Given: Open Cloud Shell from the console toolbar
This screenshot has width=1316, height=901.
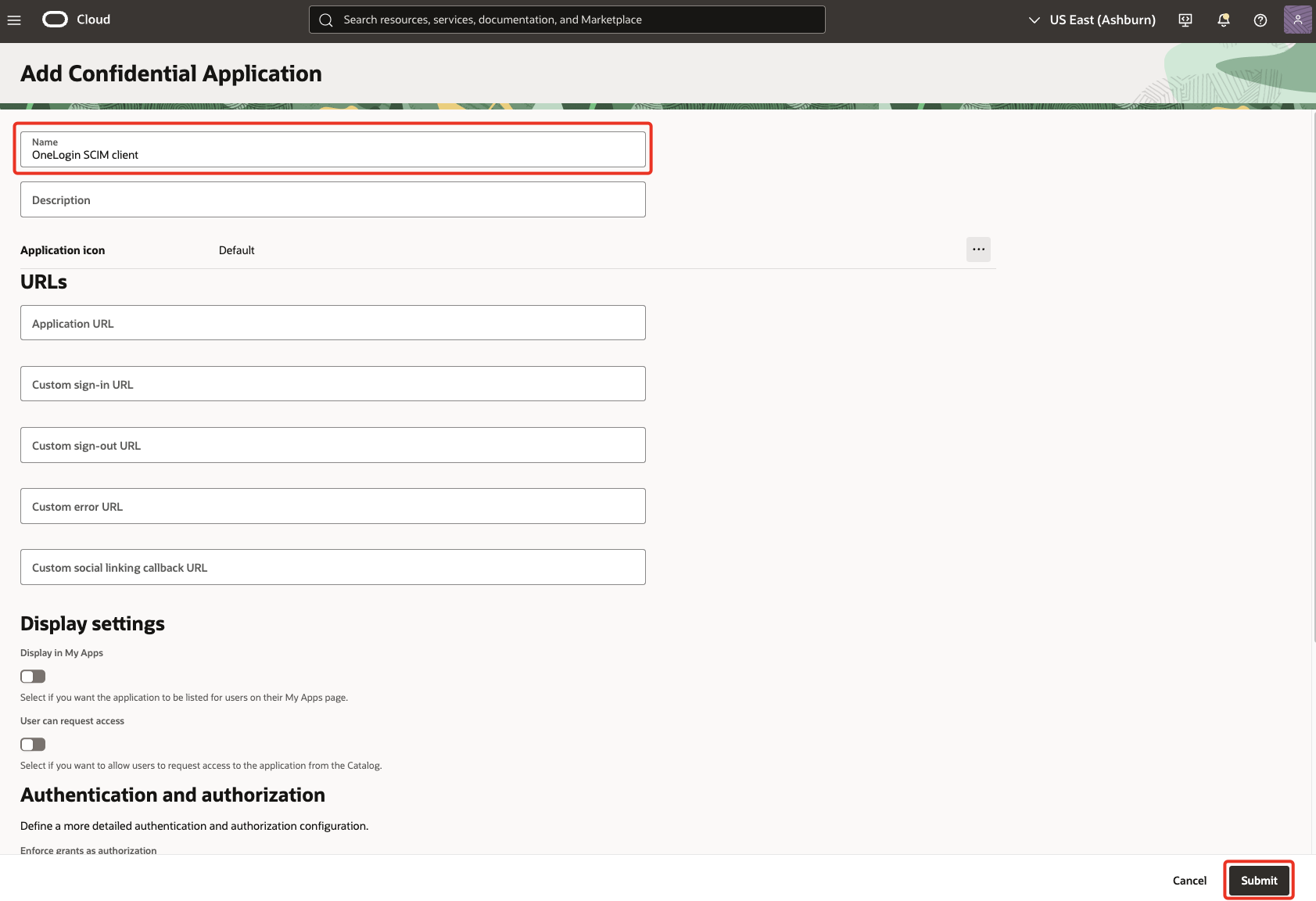Looking at the screenshot, I should [1185, 20].
